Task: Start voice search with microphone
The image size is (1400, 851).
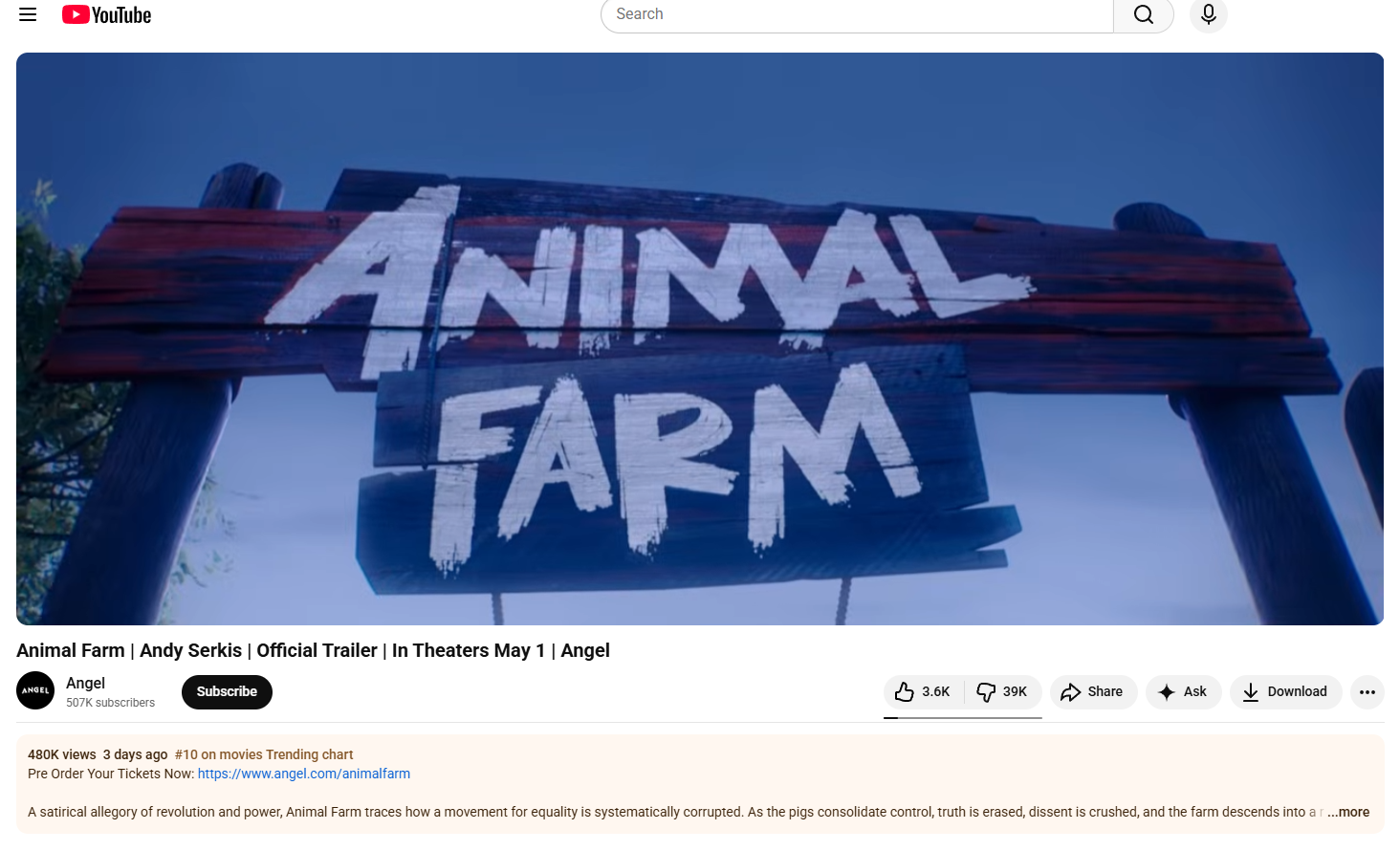Action: 1209,14
